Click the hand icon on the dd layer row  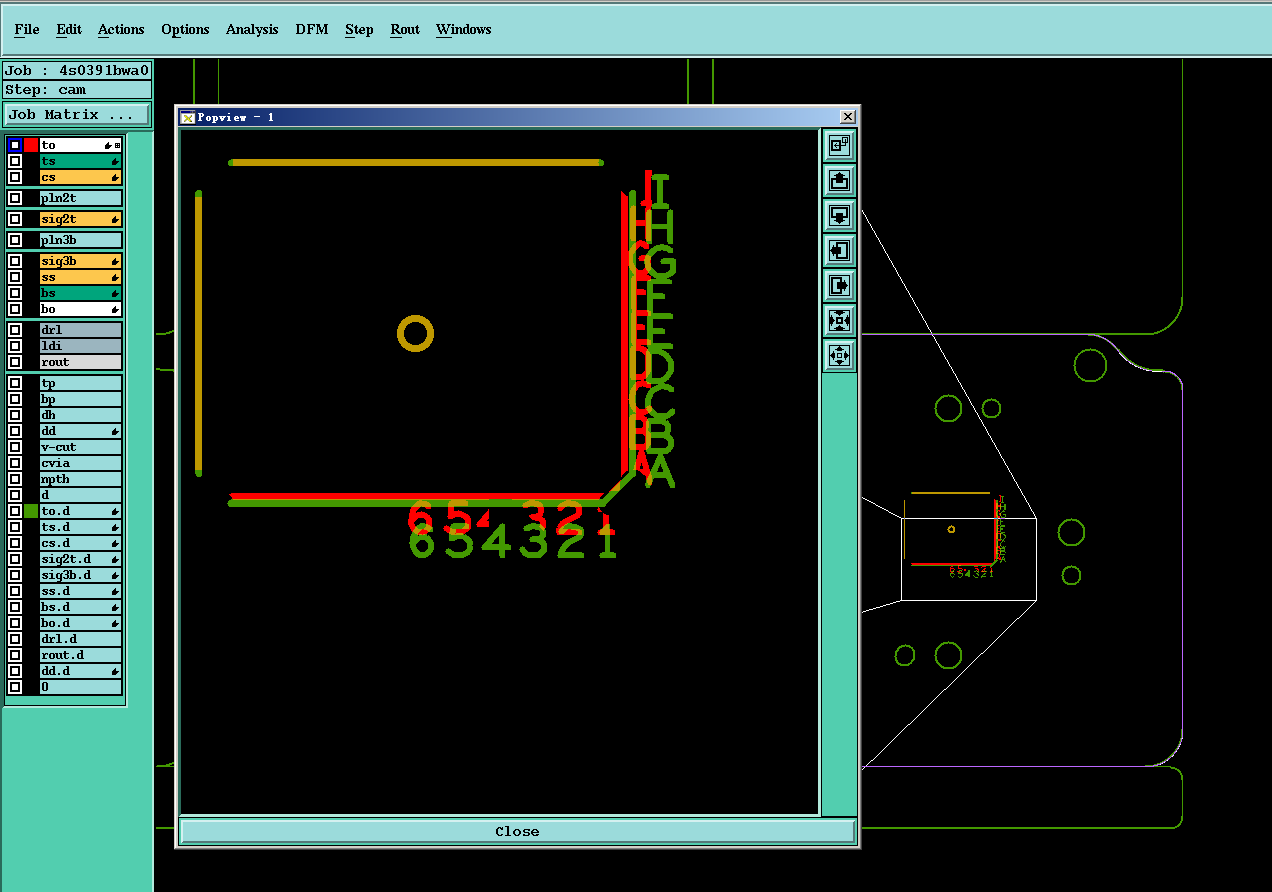coord(115,431)
